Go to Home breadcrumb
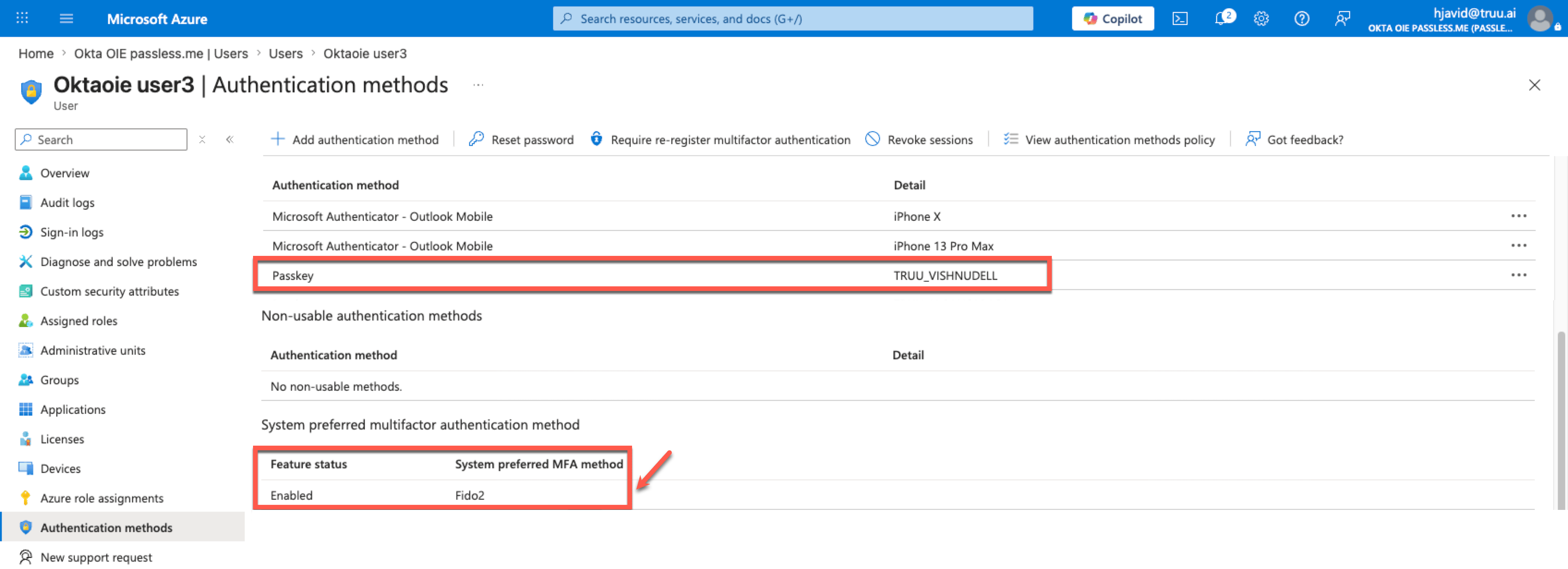This screenshot has height=569, width=1568. coord(36,54)
